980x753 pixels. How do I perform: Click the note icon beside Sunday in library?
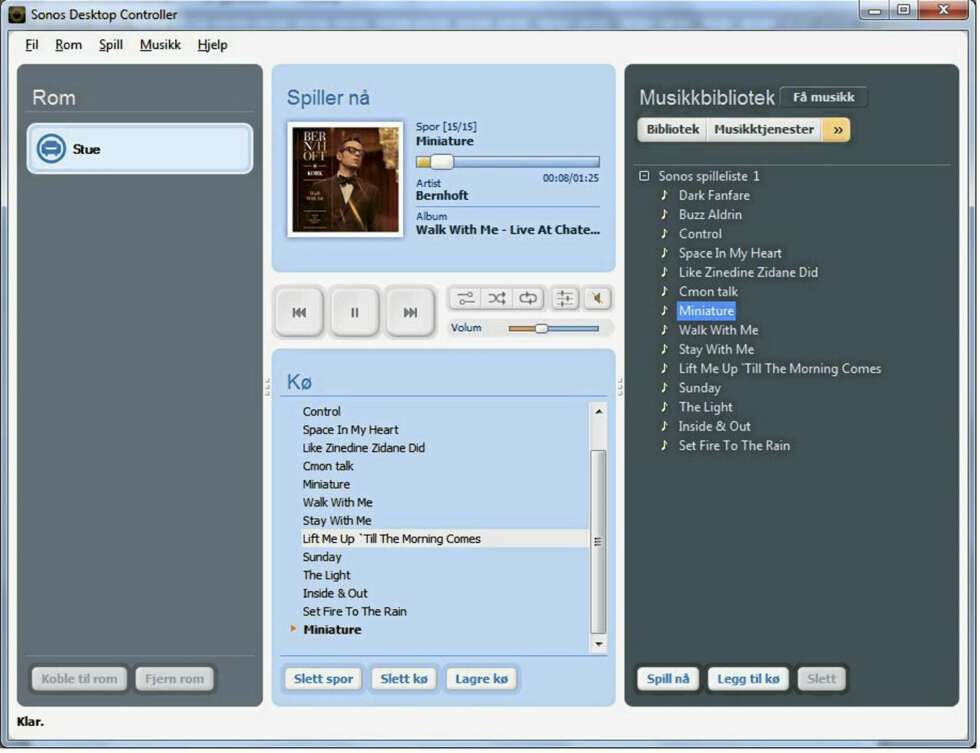tap(664, 387)
